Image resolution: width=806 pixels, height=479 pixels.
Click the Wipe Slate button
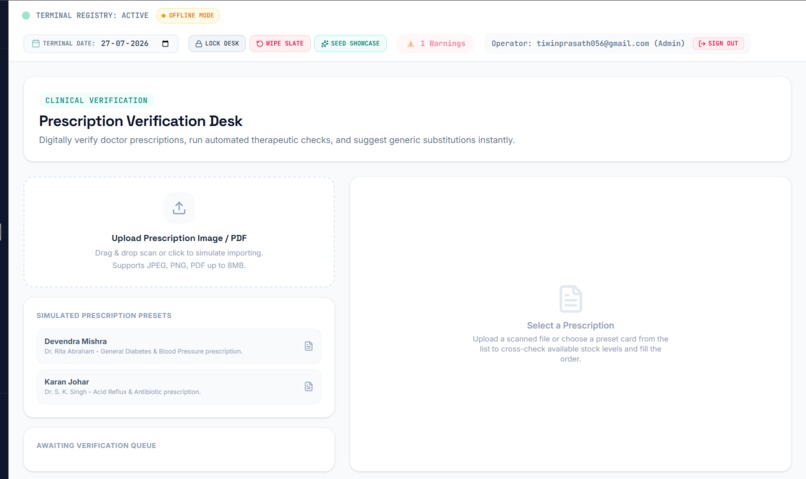click(280, 44)
